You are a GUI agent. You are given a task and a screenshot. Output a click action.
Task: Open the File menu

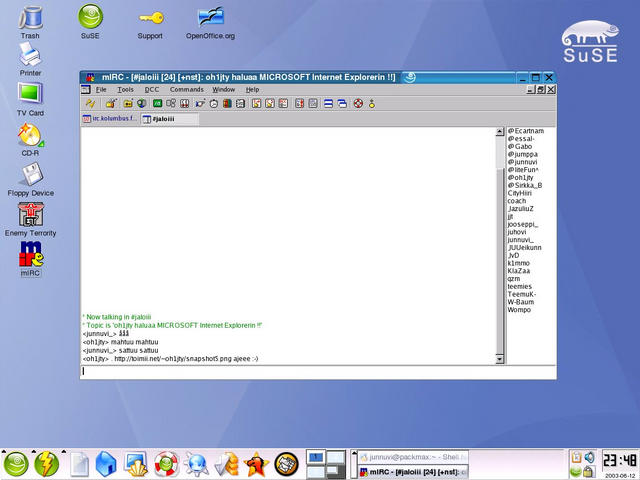(101, 89)
